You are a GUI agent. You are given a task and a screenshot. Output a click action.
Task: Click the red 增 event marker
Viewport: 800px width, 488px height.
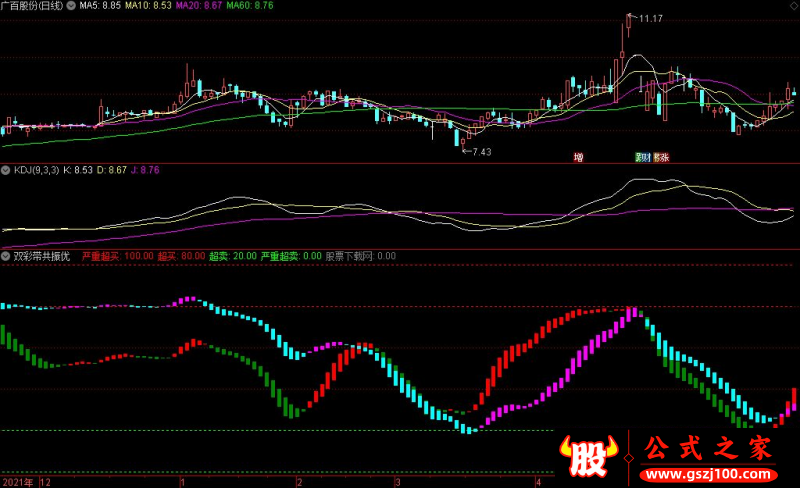pyautogui.click(x=578, y=157)
